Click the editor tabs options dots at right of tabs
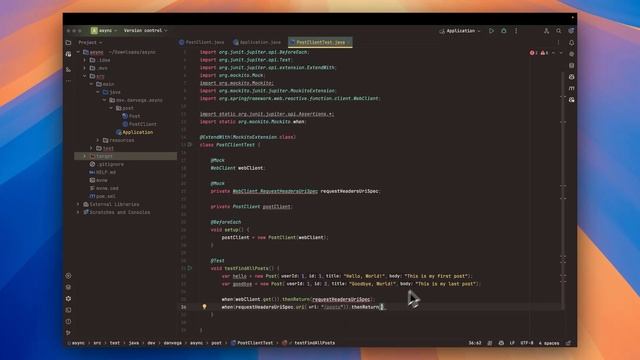640x360 pixels. [x=558, y=42]
